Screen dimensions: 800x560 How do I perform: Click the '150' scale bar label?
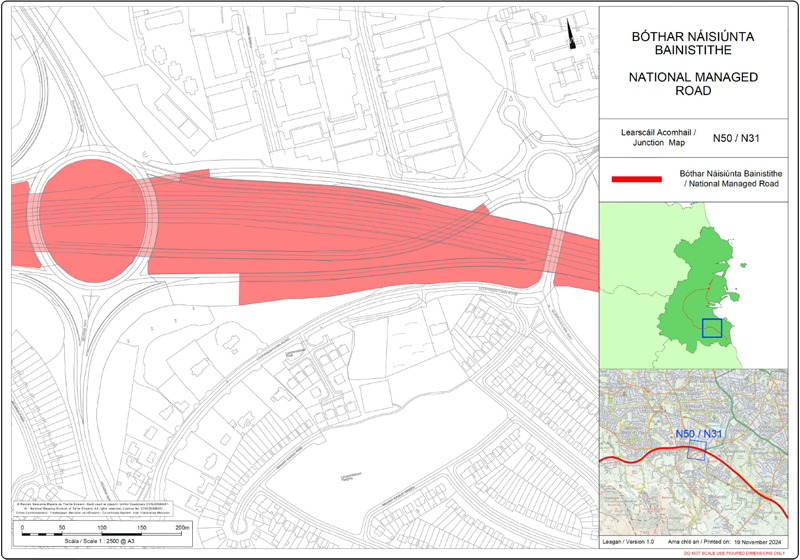[141, 527]
